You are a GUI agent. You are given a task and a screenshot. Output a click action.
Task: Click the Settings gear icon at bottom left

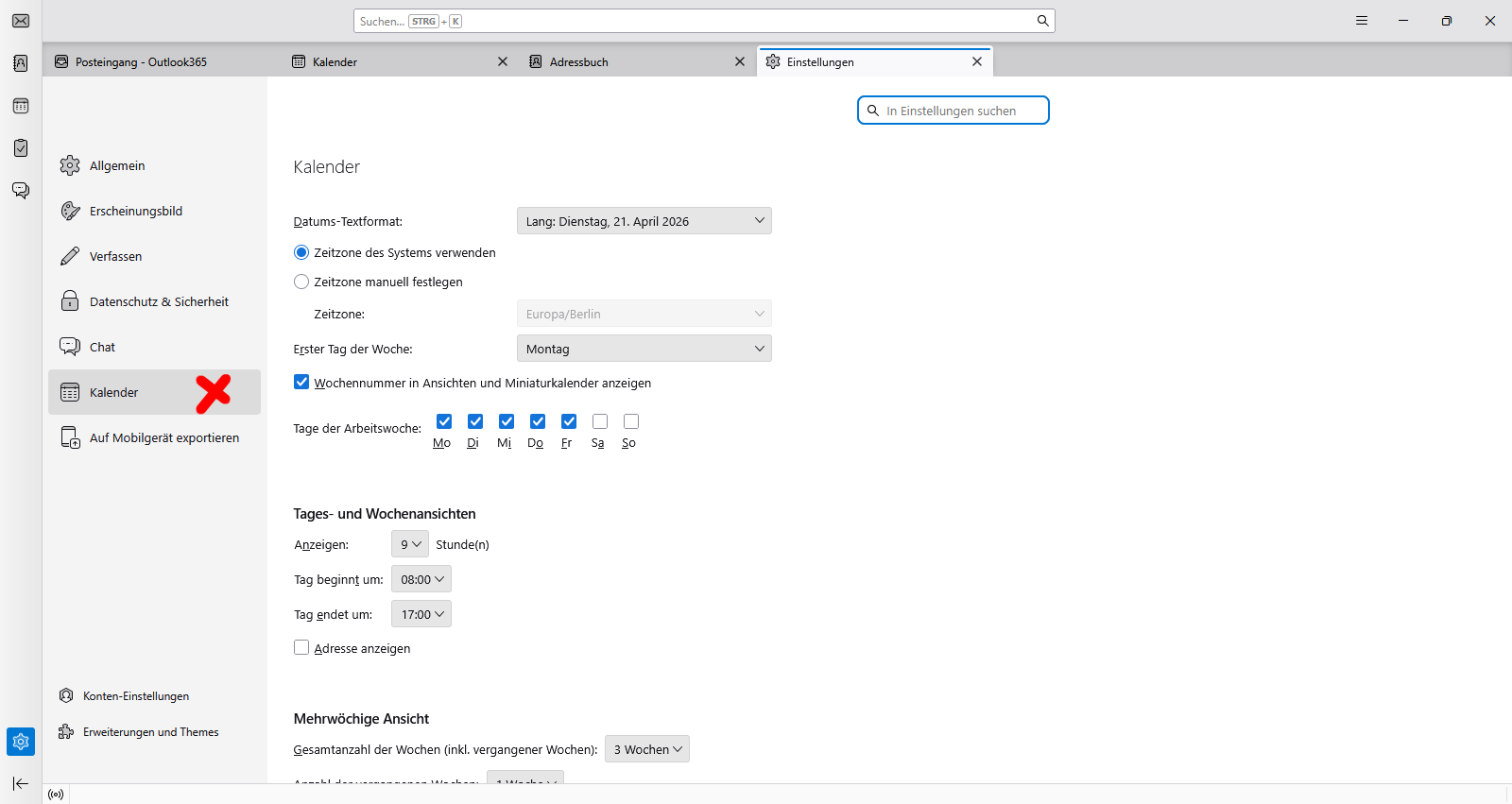[x=21, y=742]
